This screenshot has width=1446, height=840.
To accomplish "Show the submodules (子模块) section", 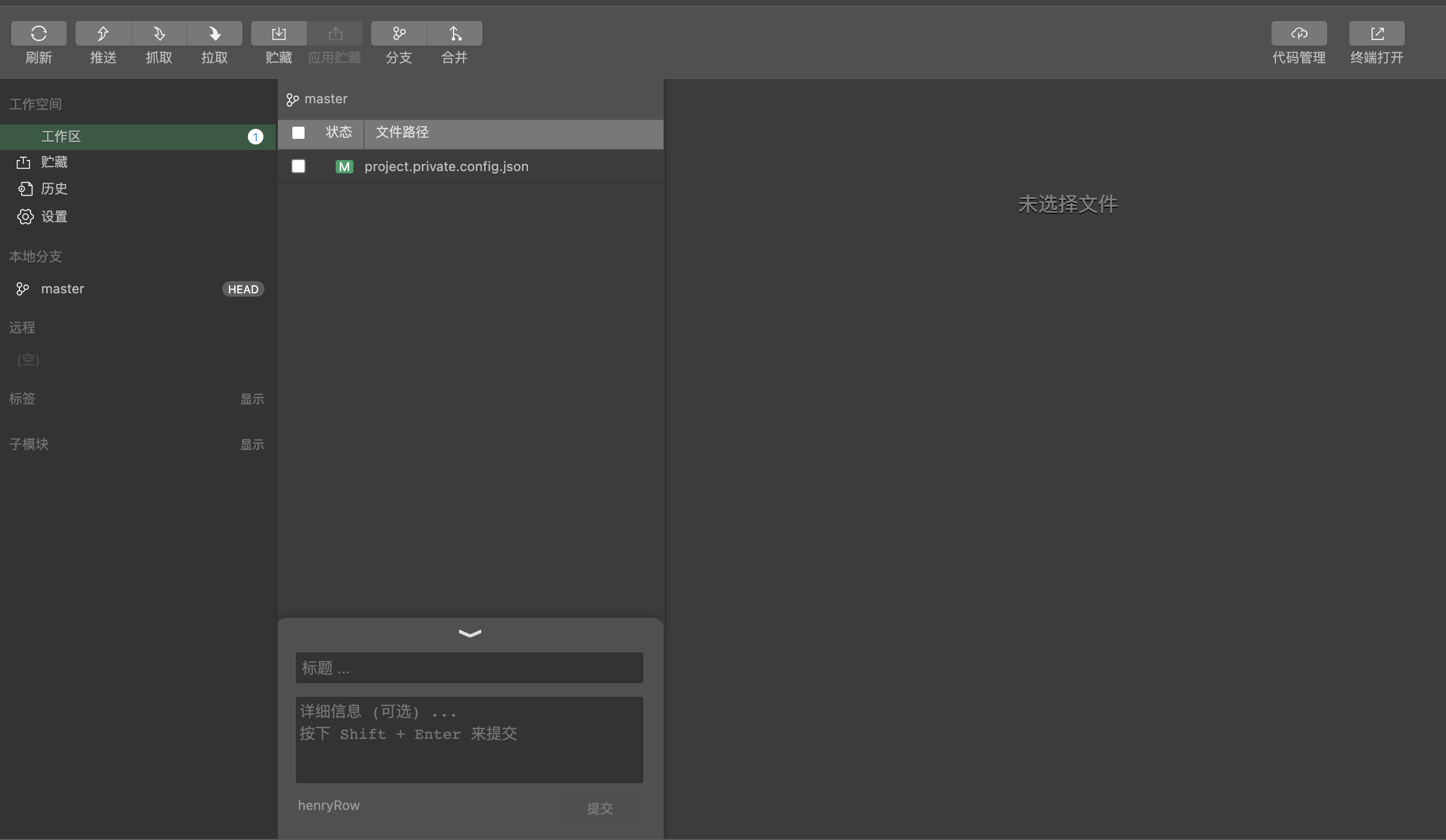I will coord(251,444).
